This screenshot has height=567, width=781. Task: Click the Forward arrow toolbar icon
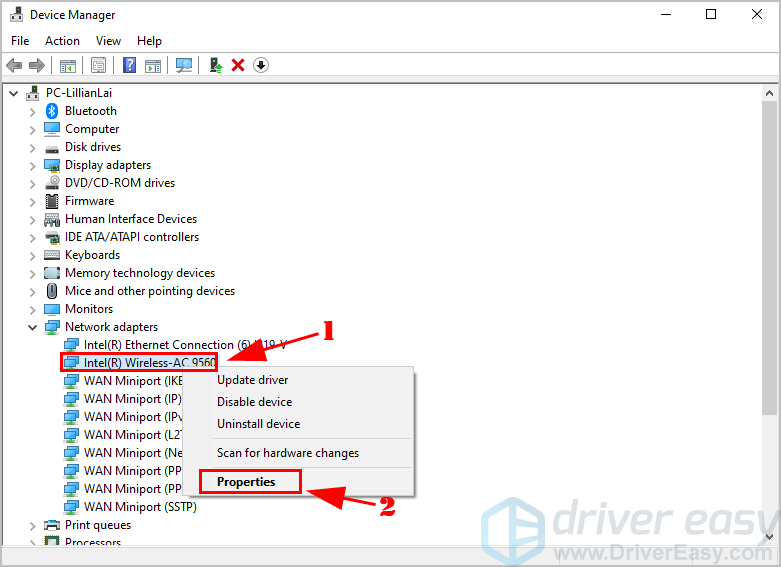tap(37, 65)
